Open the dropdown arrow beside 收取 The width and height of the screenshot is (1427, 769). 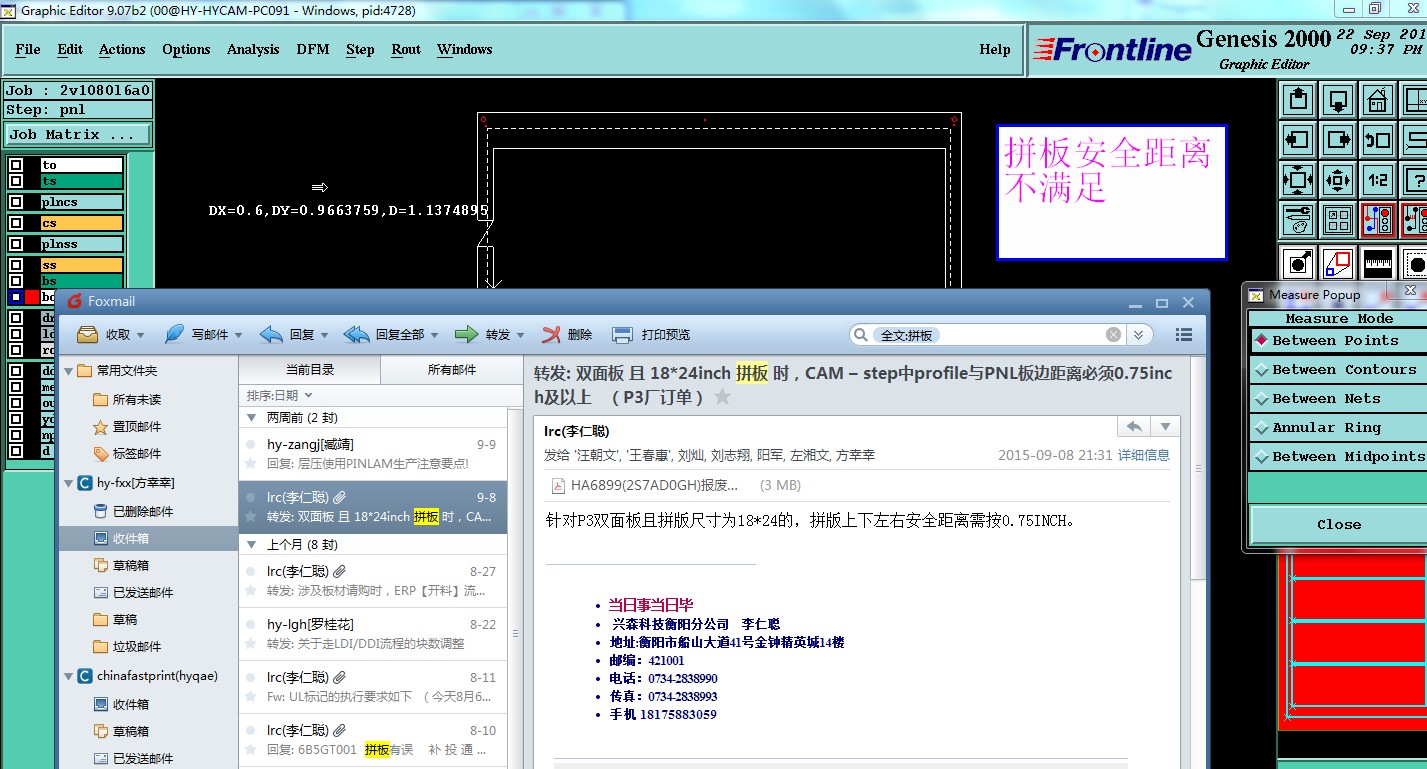(140, 336)
